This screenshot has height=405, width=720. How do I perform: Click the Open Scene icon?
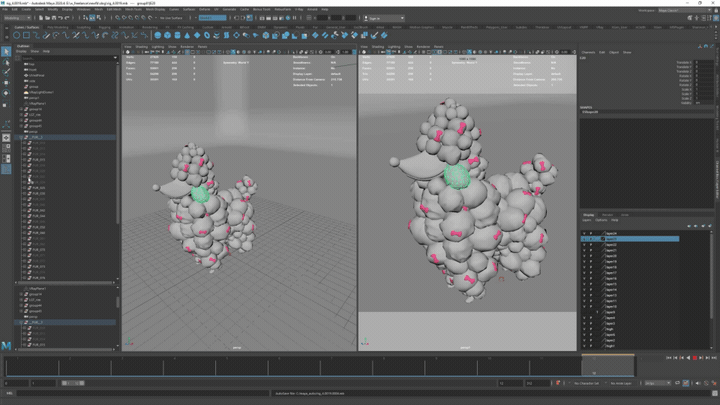coord(47,18)
